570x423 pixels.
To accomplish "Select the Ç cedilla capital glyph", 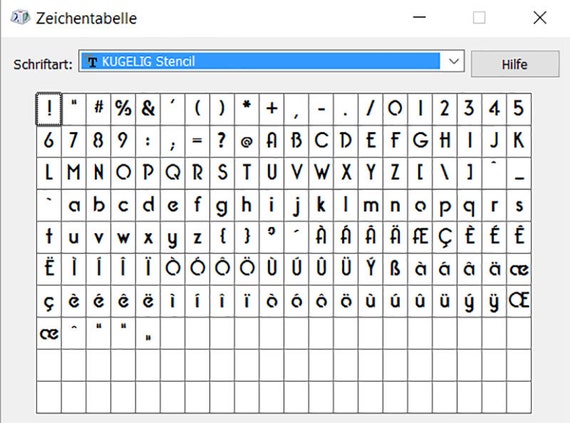I will 444,237.
